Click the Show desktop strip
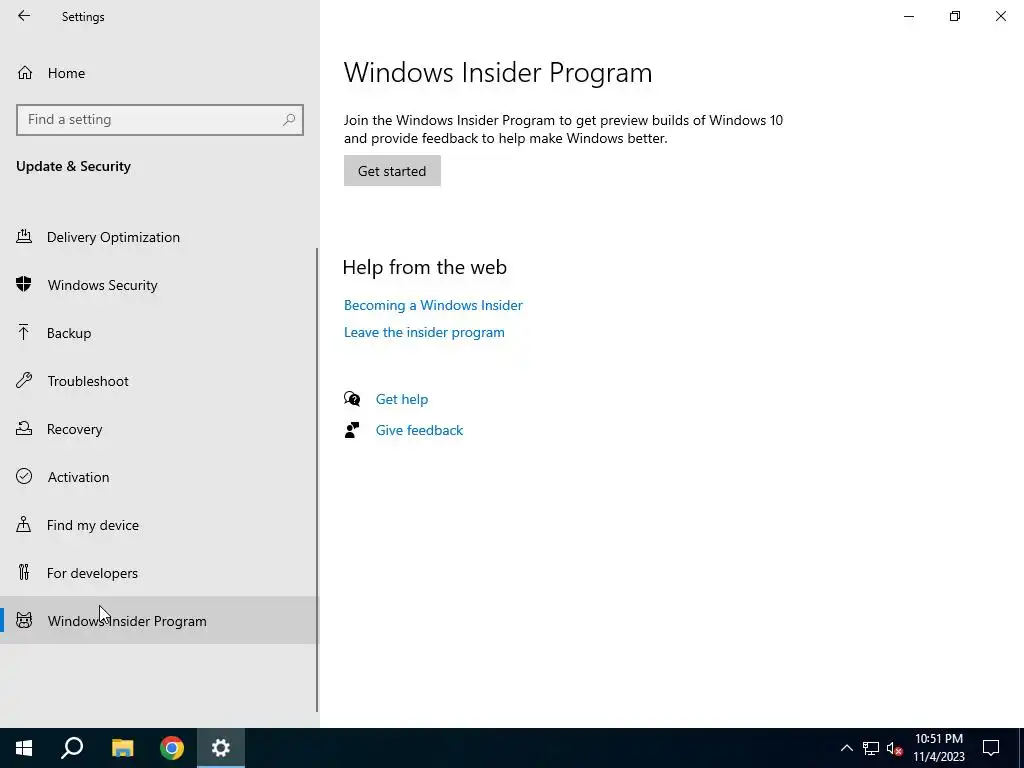 coord(1021,748)
